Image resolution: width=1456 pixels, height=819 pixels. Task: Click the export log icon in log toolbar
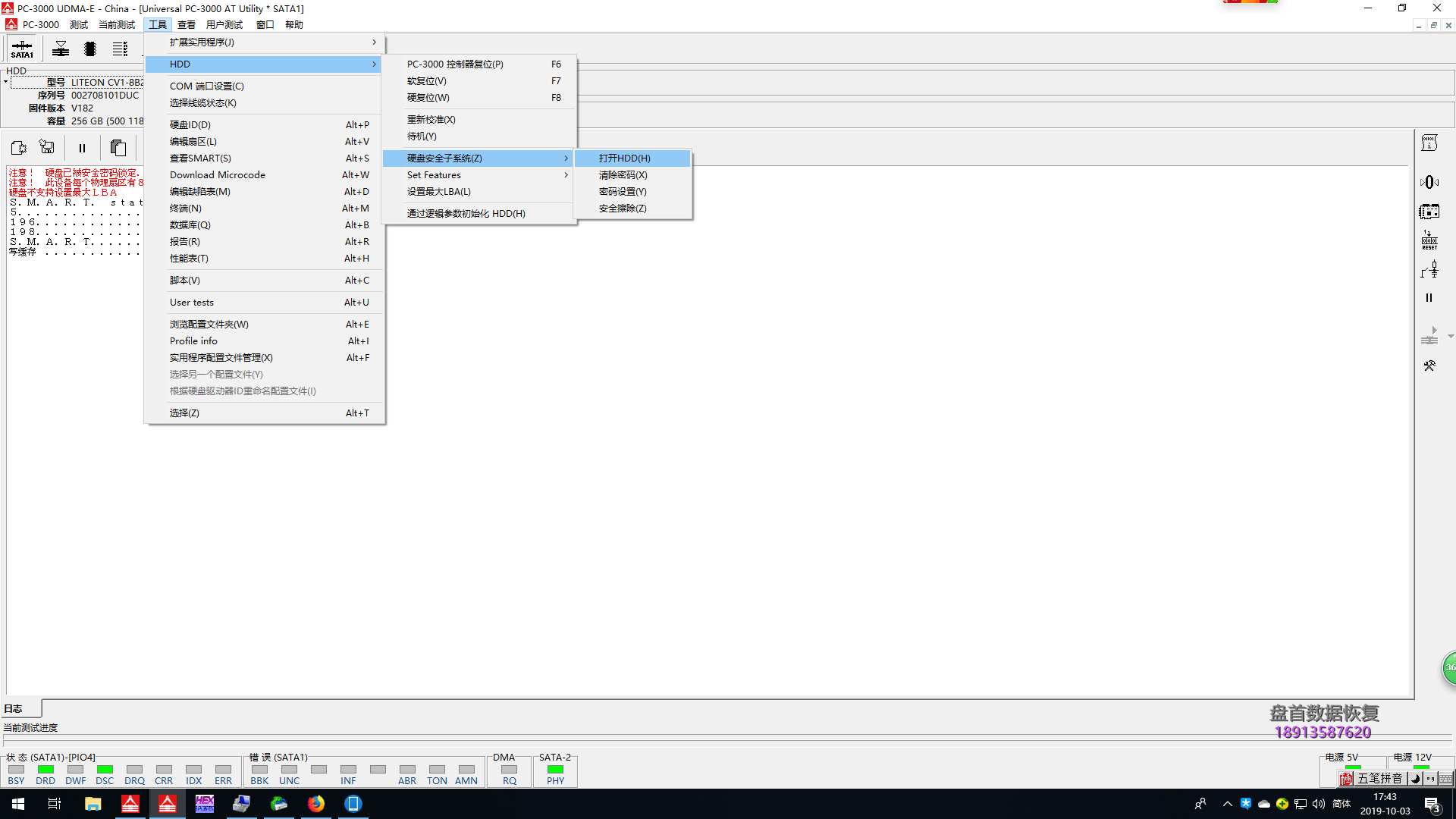pos(19,148)
